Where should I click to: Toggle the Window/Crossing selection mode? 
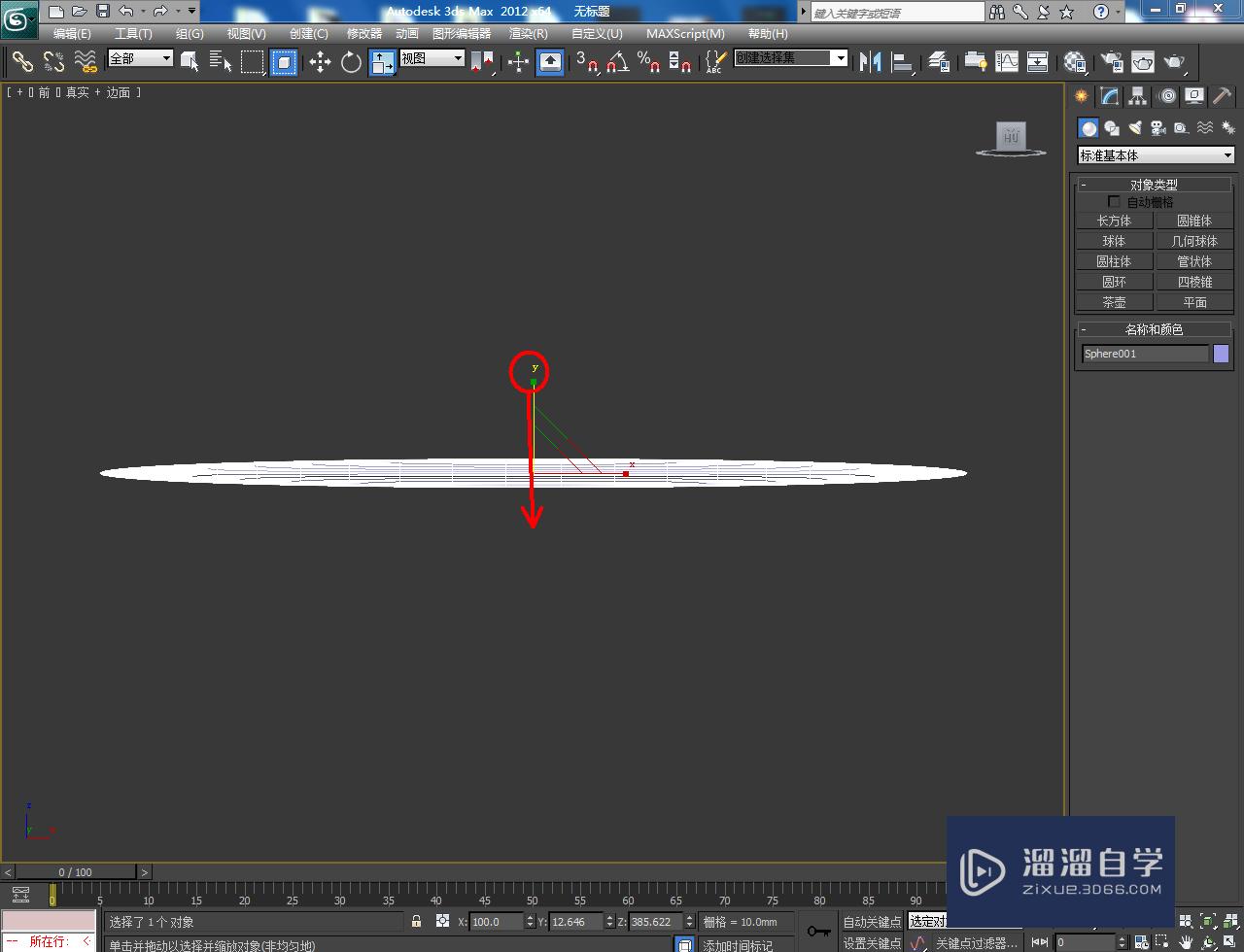pyautogui.click(x=284, y=62)
